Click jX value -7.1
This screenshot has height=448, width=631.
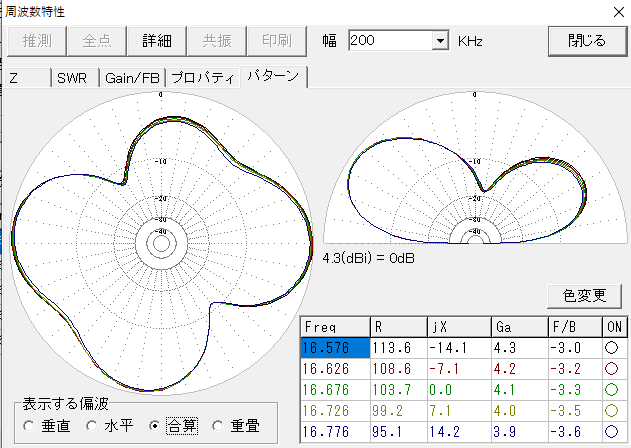459,369
